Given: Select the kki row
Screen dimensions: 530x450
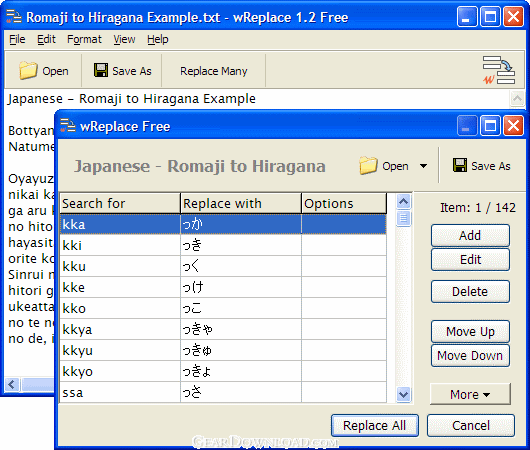Looking at the screenshot, I should [223, 245].
